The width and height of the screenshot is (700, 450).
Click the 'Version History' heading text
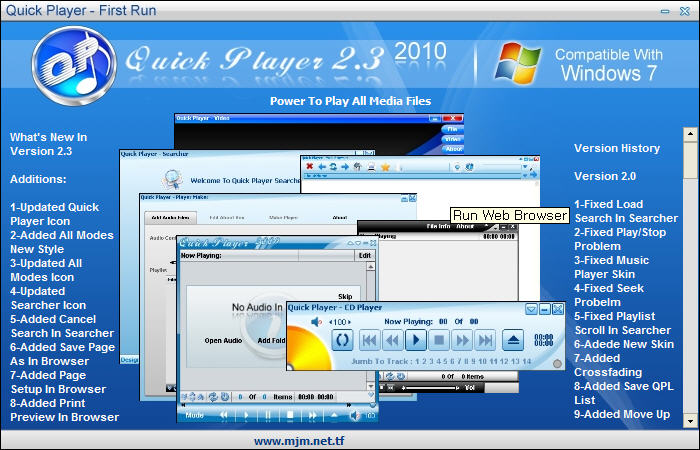[617, 148]
